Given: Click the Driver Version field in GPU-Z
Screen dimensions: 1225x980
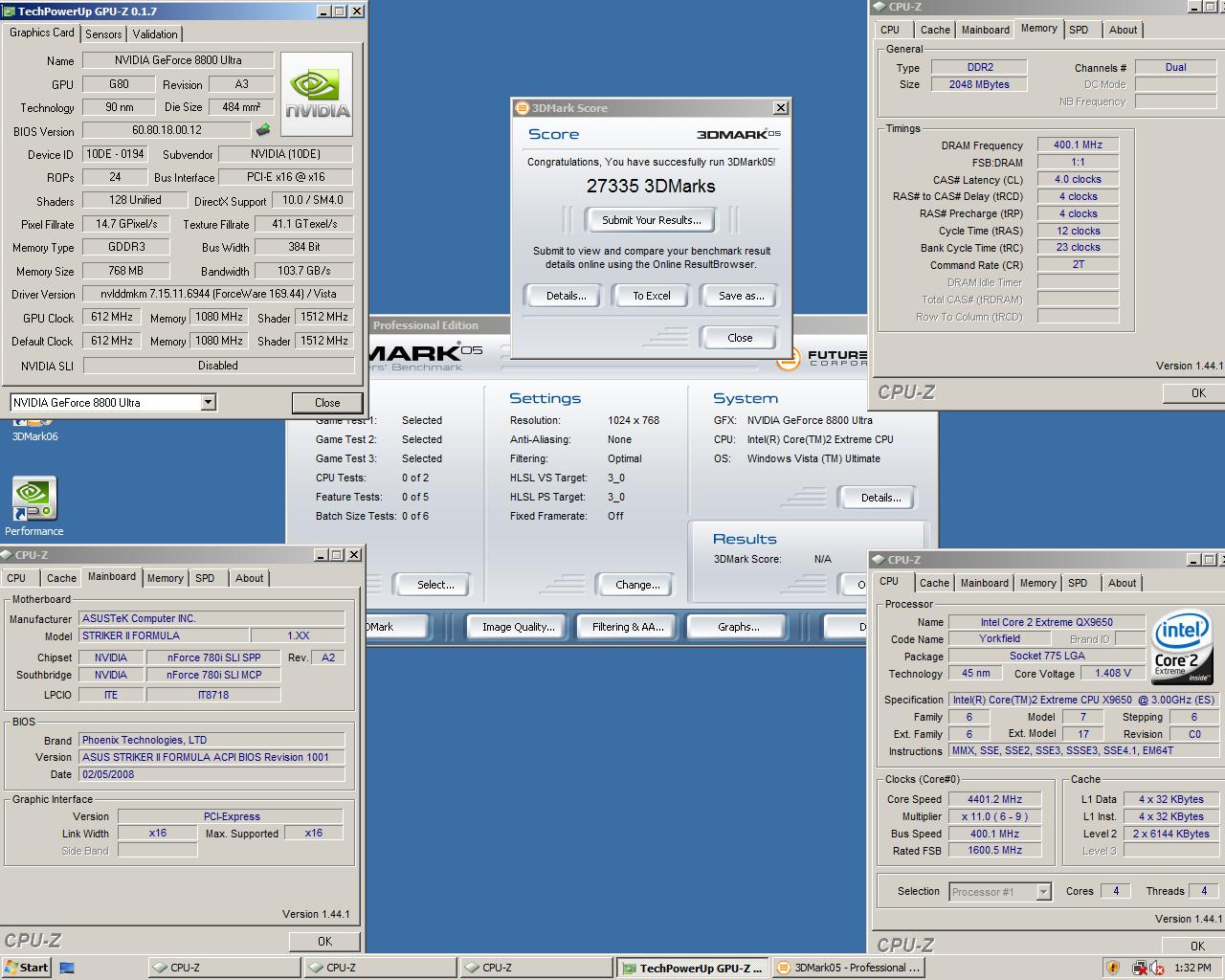Looking at the screenshot, I should [218, 294].
